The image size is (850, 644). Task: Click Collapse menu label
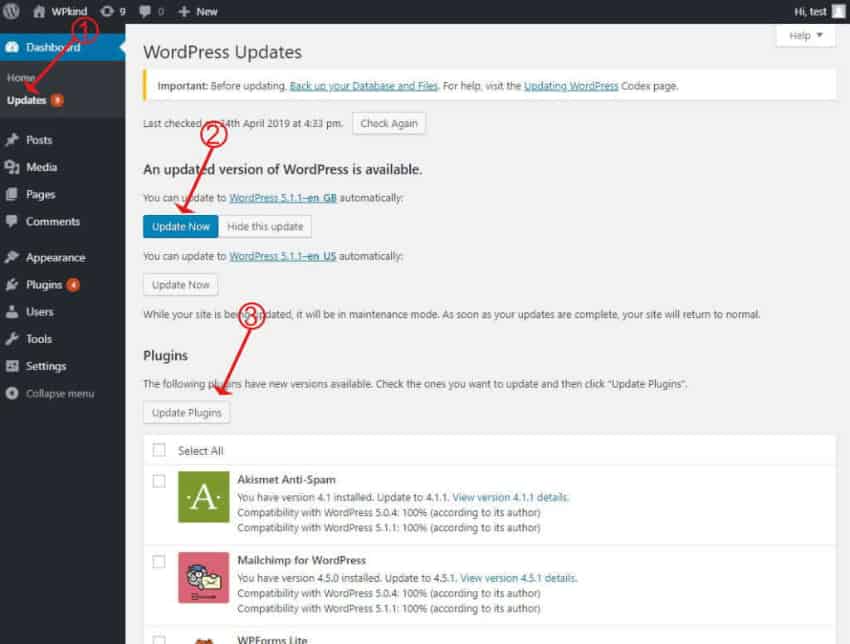(x=60, y=394)
